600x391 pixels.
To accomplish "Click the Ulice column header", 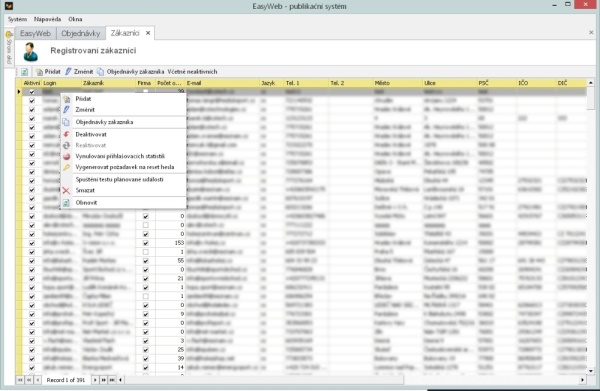I will click(450, 83).
